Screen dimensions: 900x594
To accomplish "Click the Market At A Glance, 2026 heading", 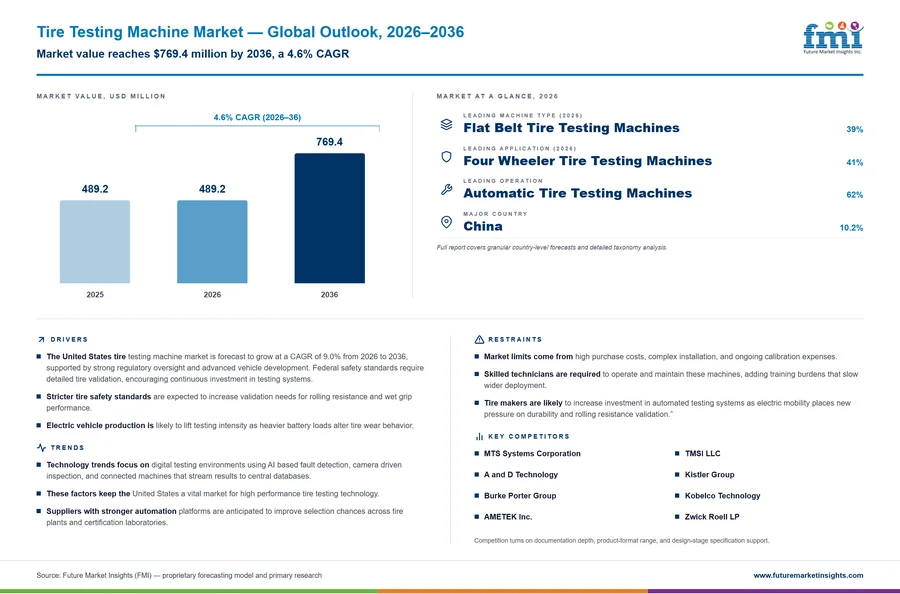I will point(497,96).
